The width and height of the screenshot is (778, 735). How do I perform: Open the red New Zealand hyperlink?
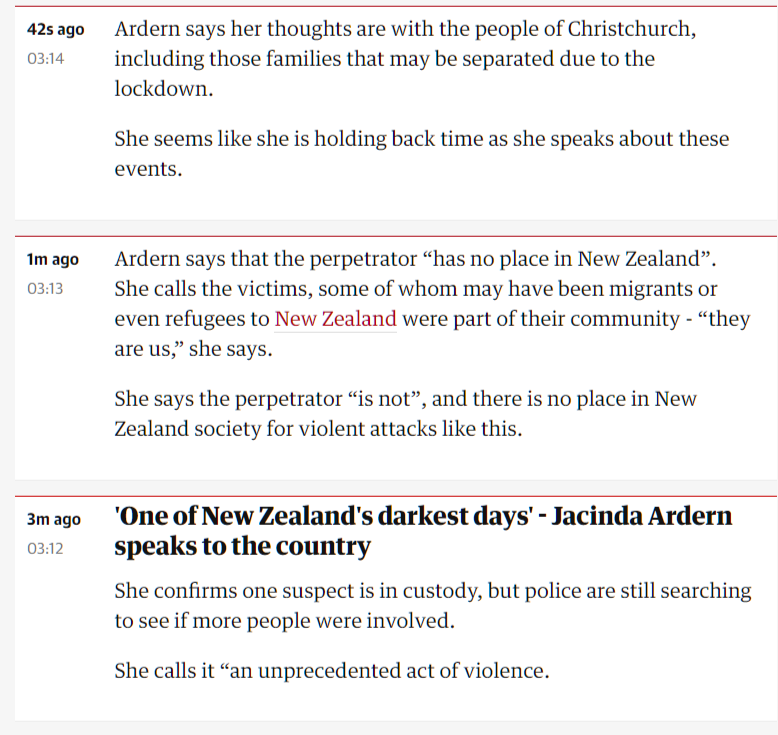335,319
